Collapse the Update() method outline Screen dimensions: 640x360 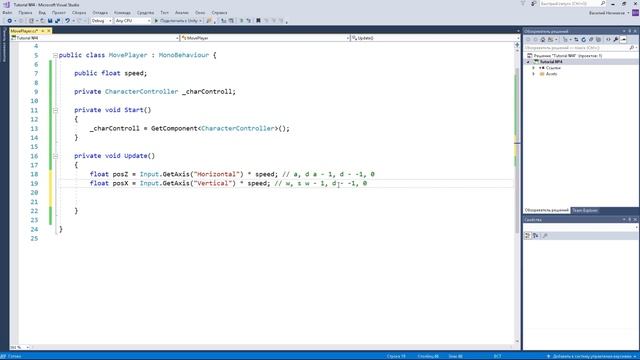tap(55, 156)
